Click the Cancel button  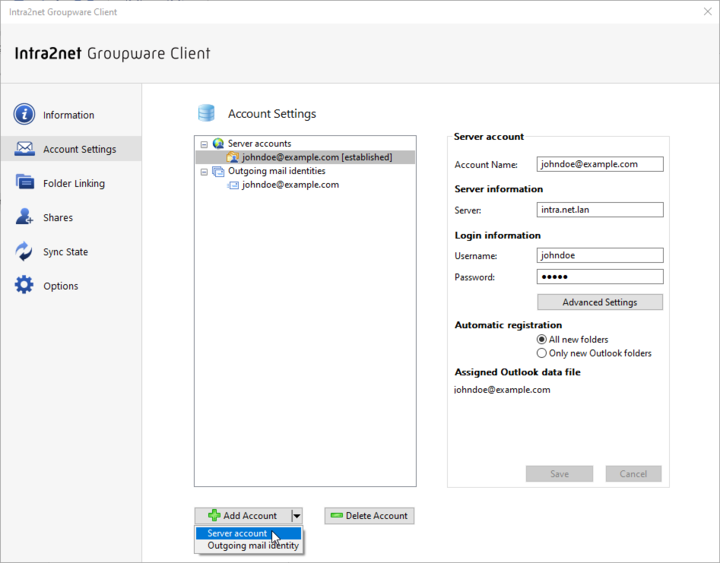(633, 474)
